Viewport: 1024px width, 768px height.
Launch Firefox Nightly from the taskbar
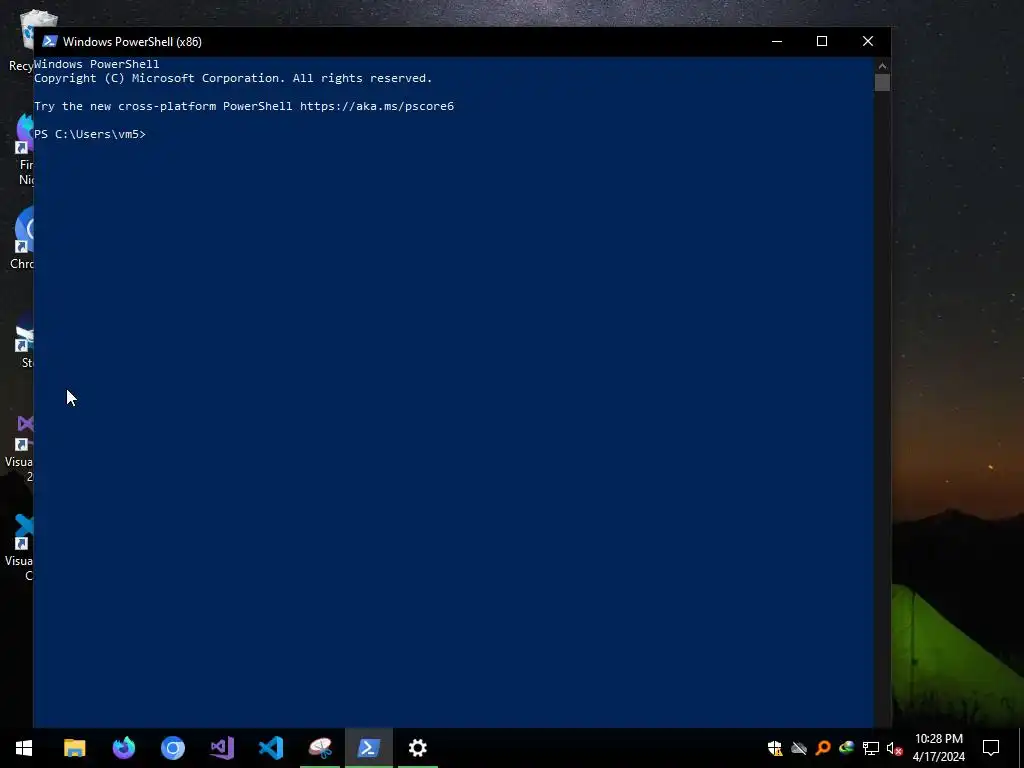[x=123, y=748]
